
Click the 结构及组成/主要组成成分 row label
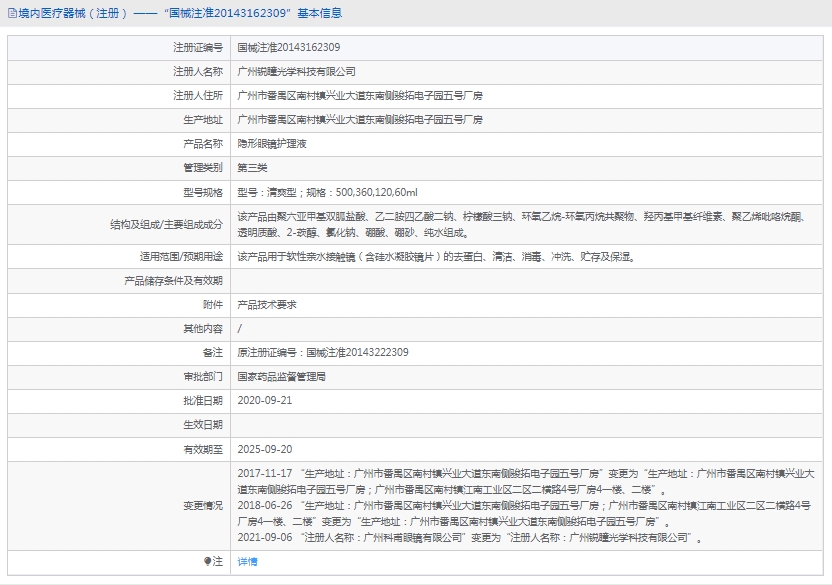click(166, 224)
